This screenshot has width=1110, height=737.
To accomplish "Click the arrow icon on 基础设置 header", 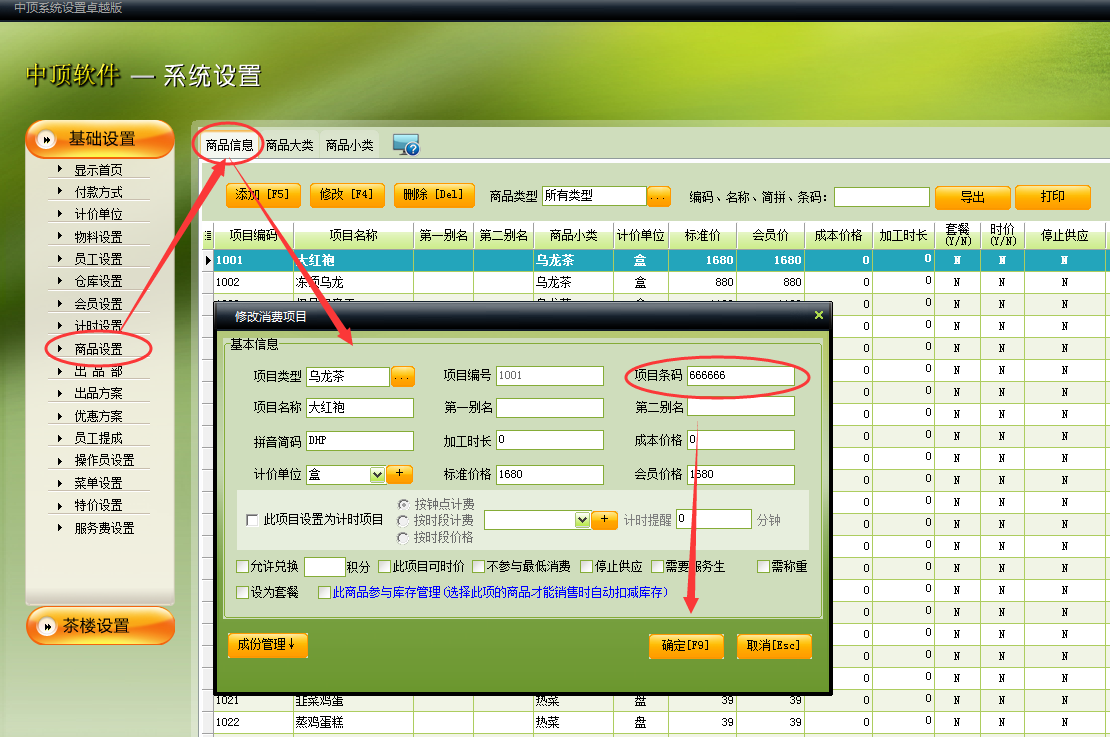I will pyautogui.click(x=46, y=140).
